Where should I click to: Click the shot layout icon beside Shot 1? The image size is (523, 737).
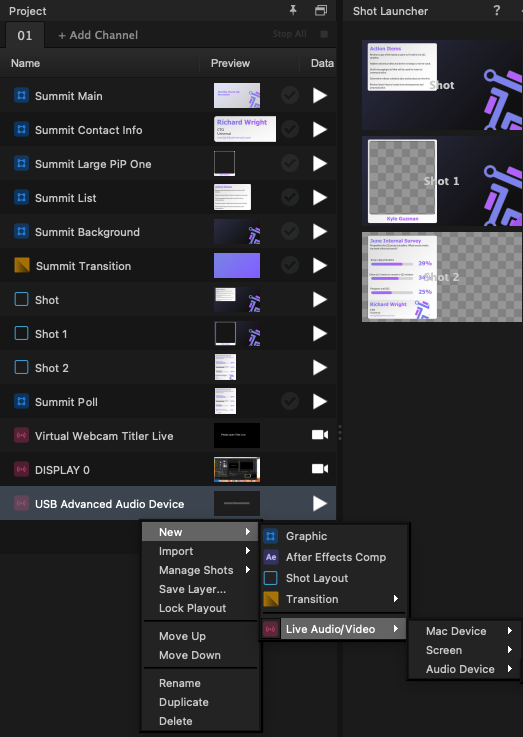tap(22, 333)
